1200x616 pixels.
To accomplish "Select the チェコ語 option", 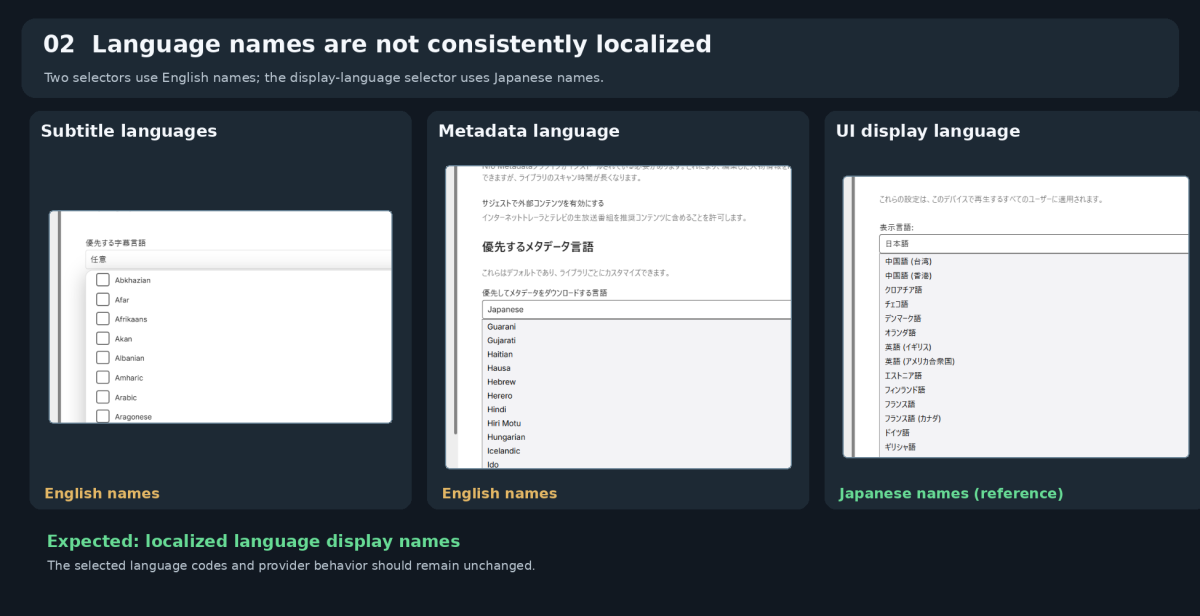I will pyautogui.click(x=1034, y=304).
